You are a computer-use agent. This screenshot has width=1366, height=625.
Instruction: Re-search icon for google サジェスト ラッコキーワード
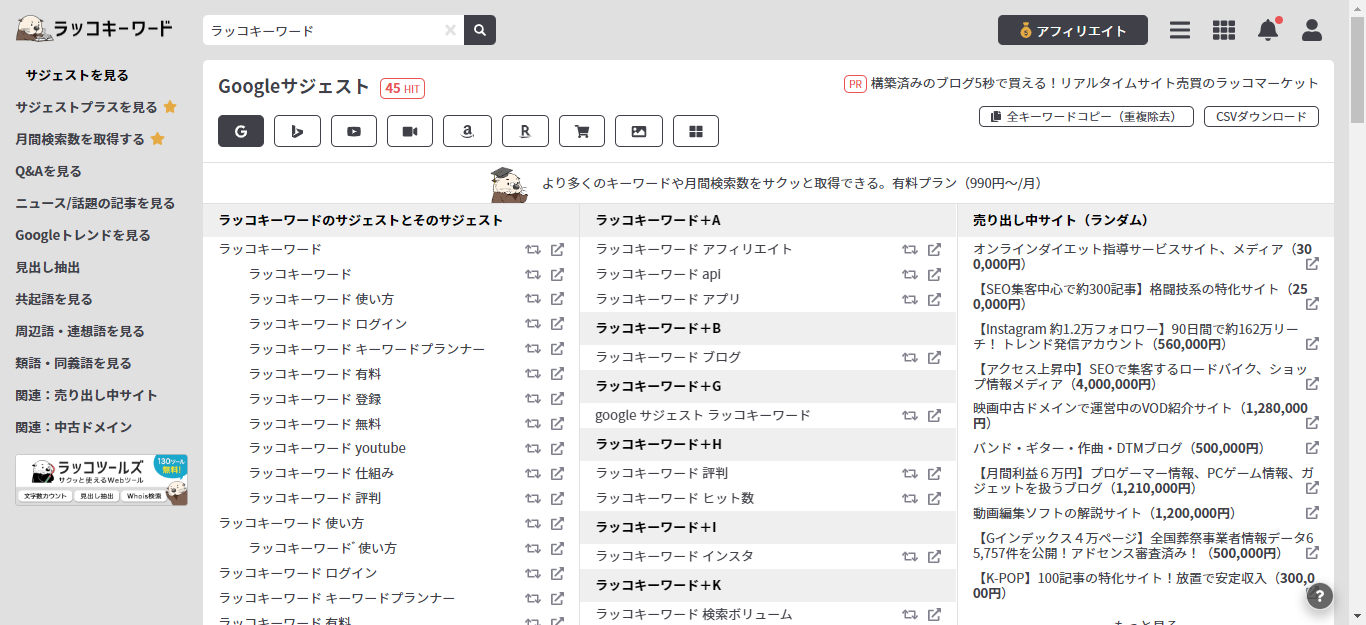coord(910,415)
